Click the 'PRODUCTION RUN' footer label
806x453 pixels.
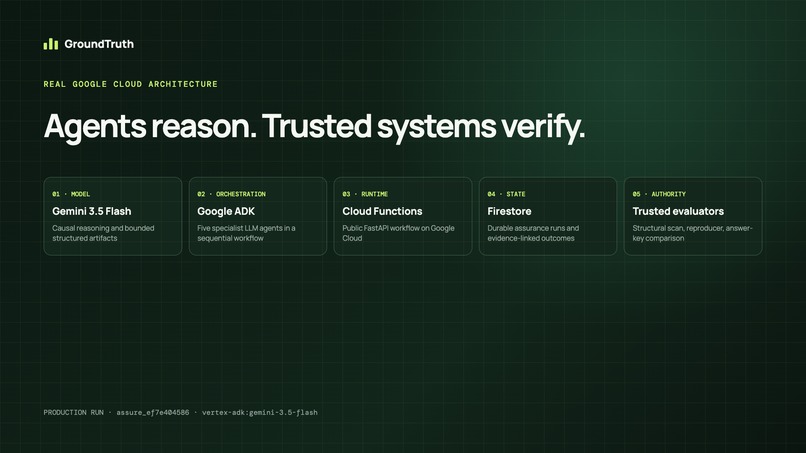[74, 412]
